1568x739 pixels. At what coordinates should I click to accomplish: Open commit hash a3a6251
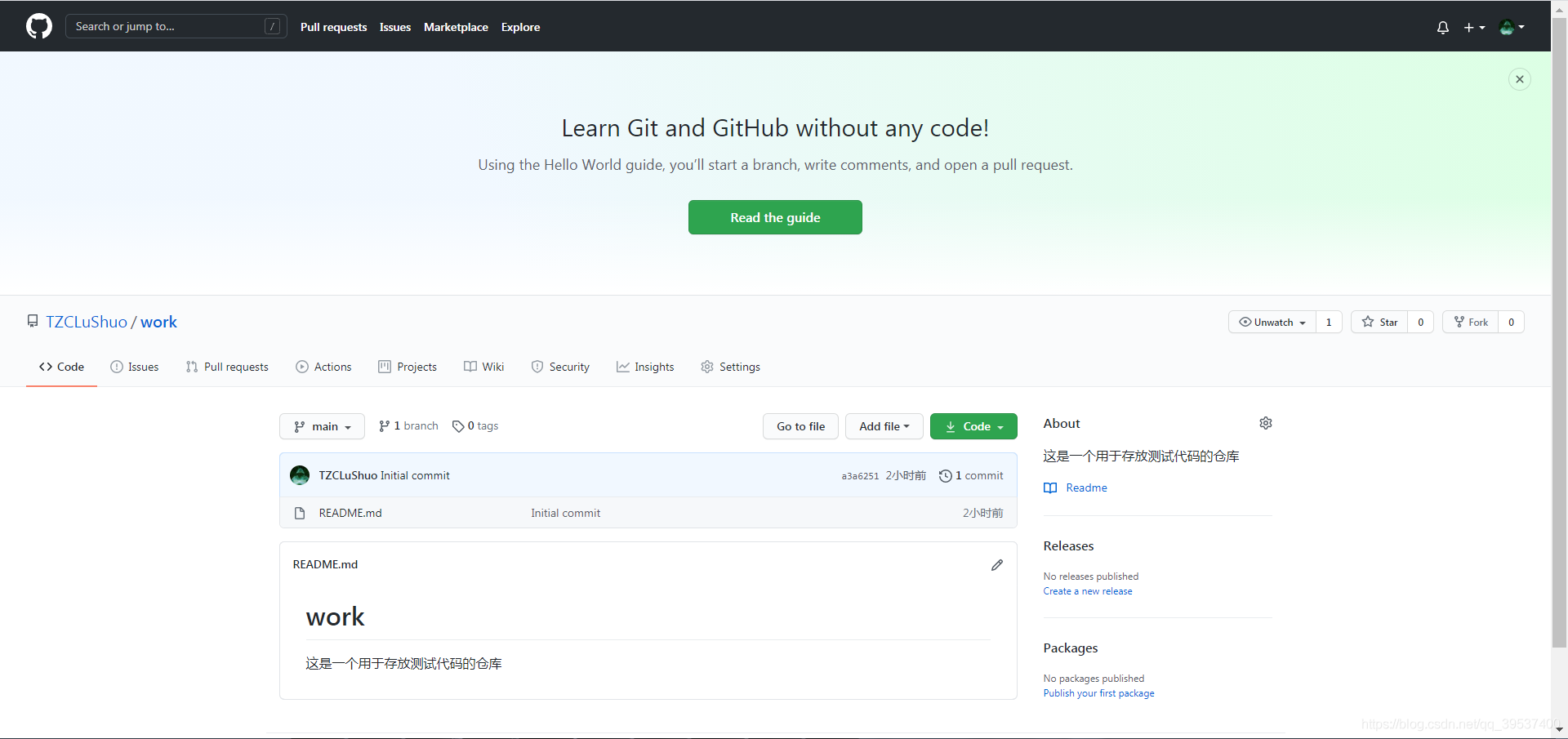860,476
